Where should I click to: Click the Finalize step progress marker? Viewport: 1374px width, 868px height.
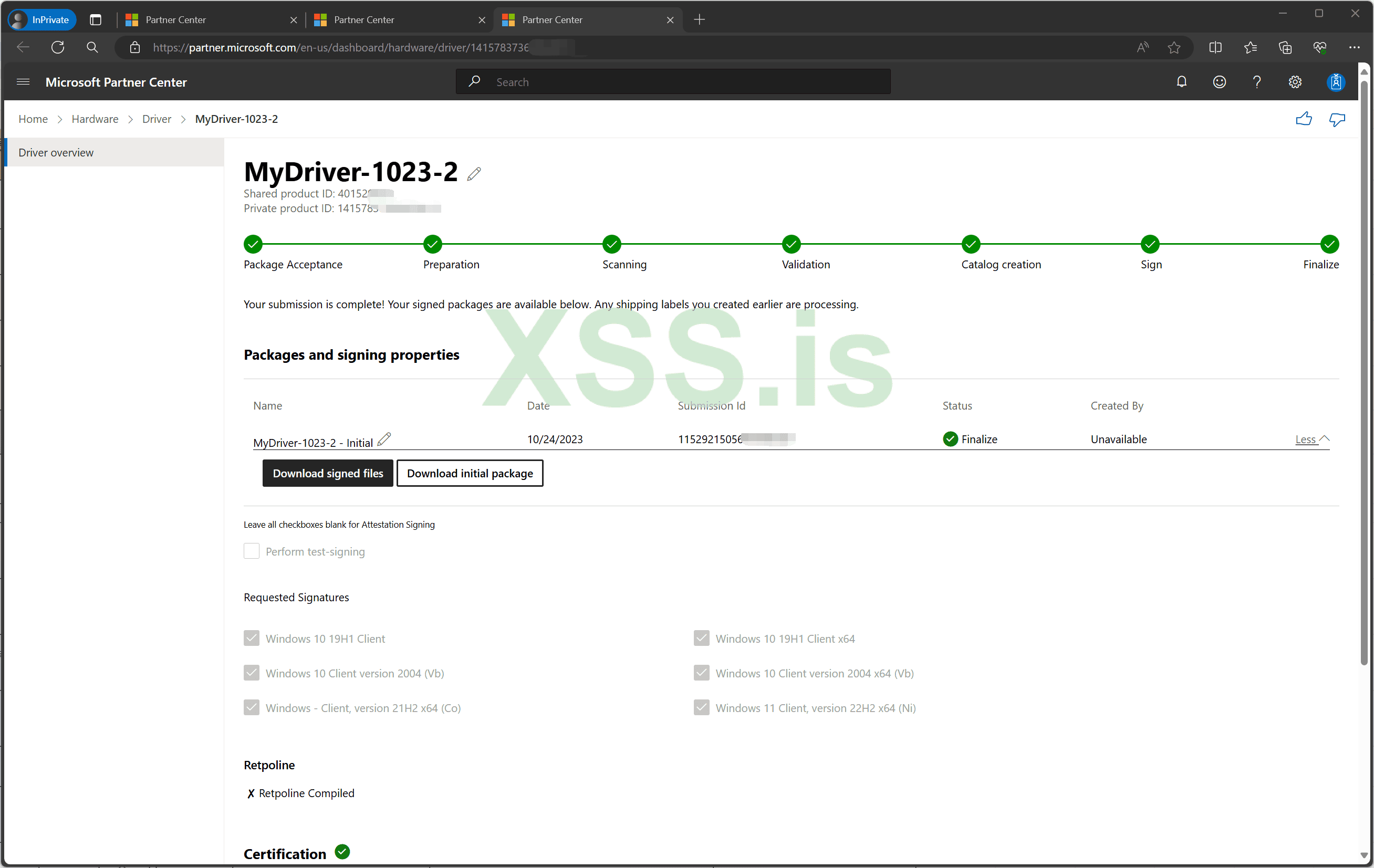pos(1329,244)
